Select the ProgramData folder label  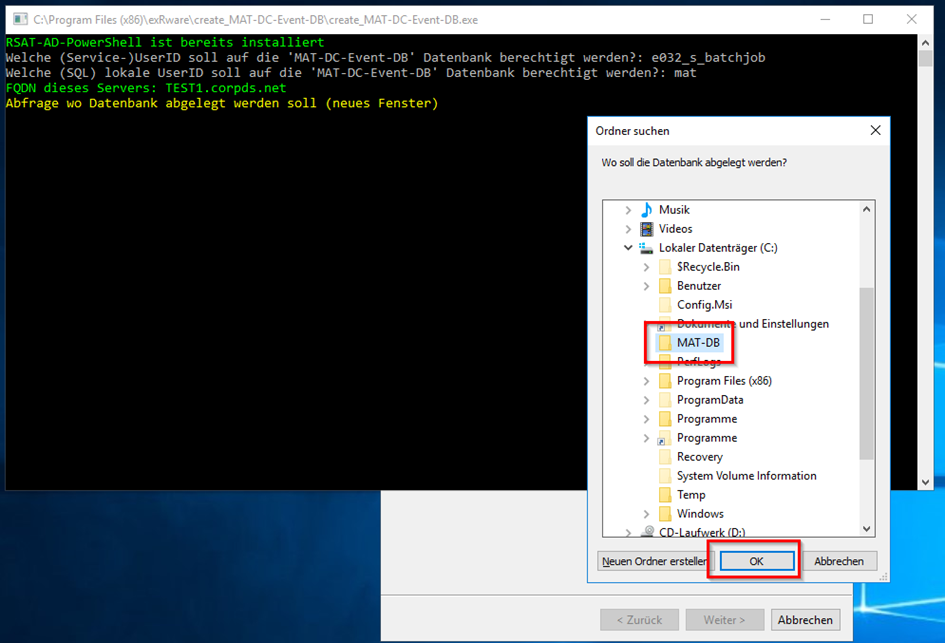pyautogui.click(x=709, y=400)
